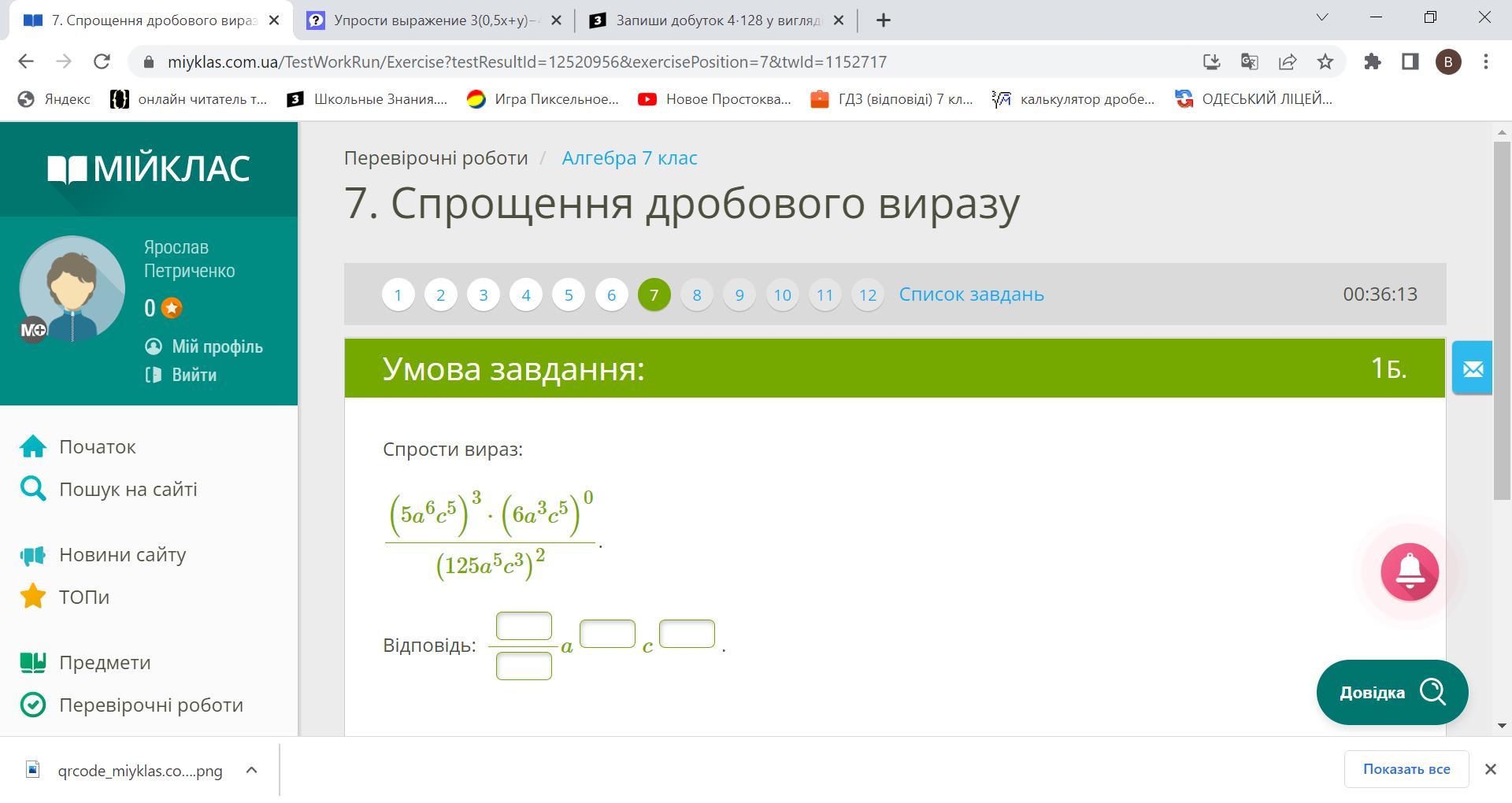
Task: Click the Довідка help button
Action: pos(1392,693)
